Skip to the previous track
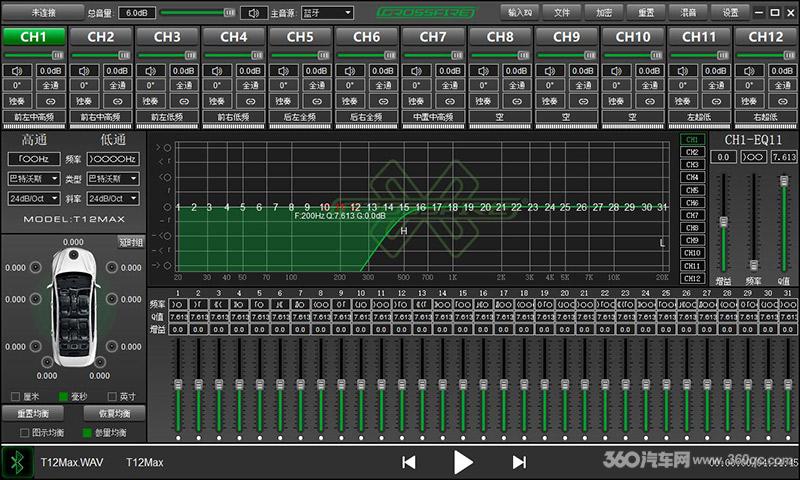The height and width of the screenshot is (480, 800). pos(409,462)
